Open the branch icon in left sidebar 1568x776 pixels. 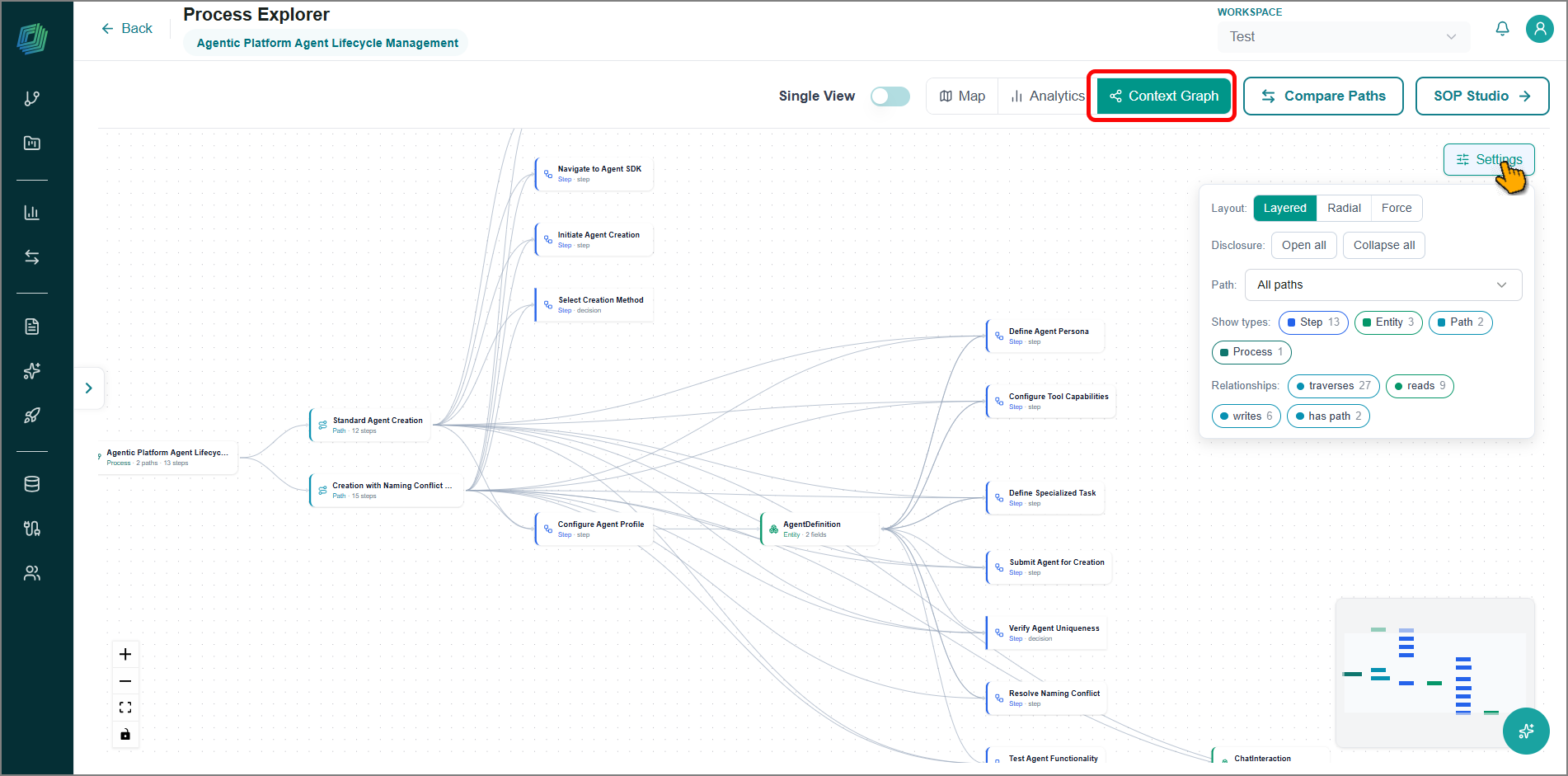32,99
